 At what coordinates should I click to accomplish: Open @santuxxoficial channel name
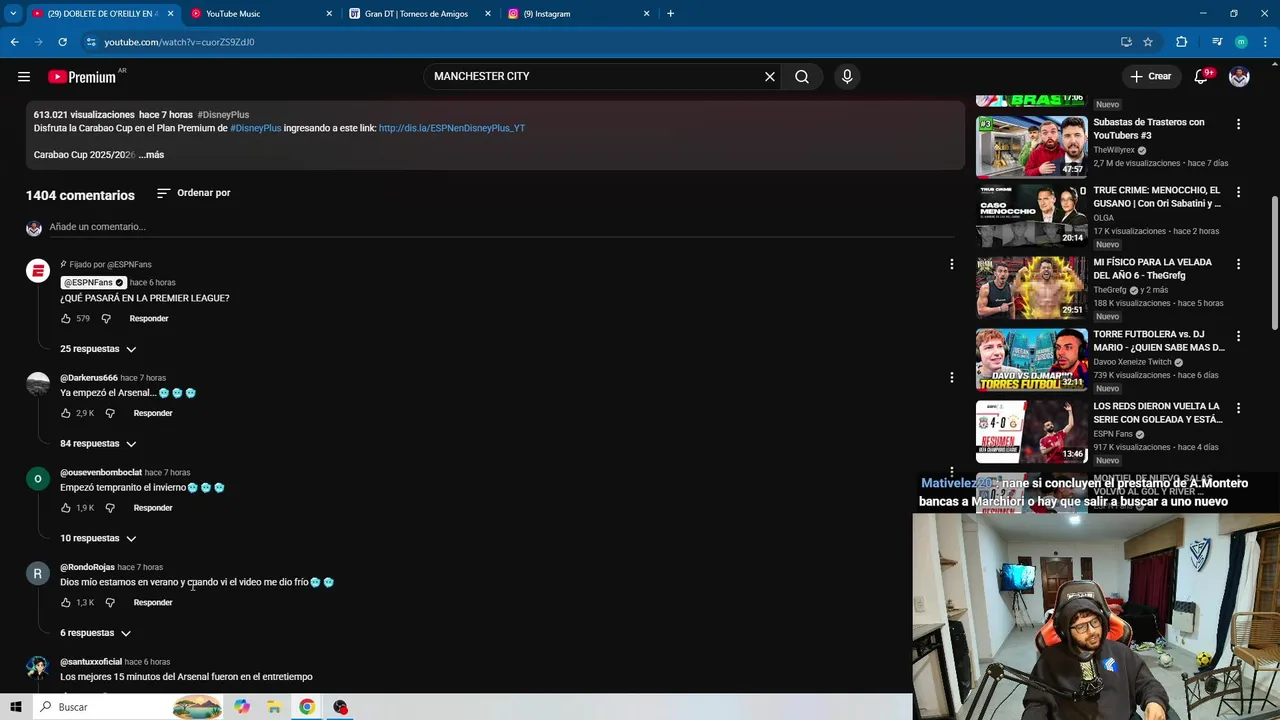point(91,662)
